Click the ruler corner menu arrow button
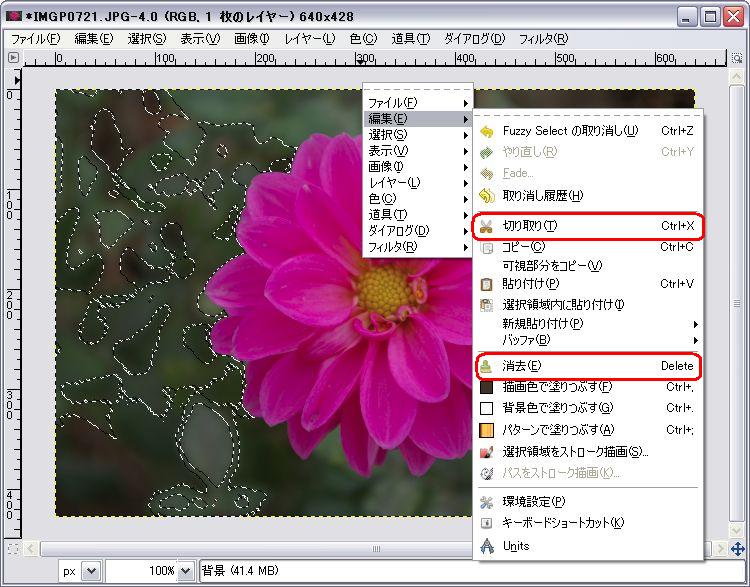Screen dimensions: 750x587 coord(13,58)
